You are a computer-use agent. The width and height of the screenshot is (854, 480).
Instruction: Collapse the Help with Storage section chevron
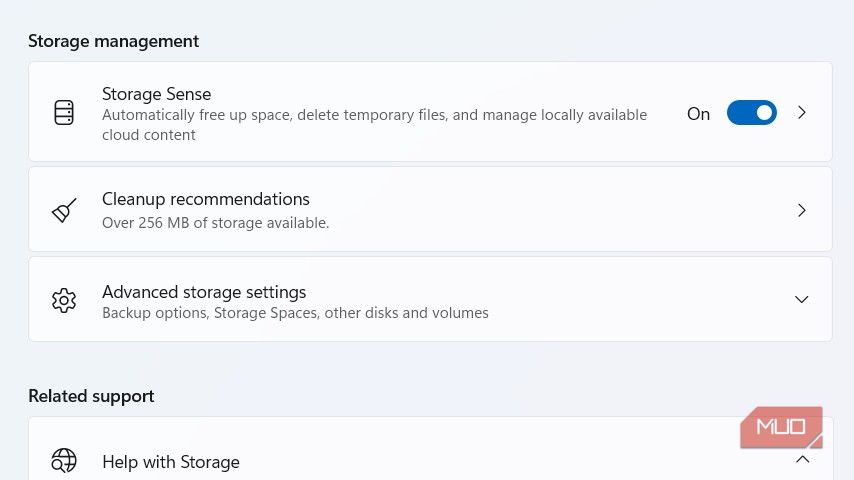[802, 460]
